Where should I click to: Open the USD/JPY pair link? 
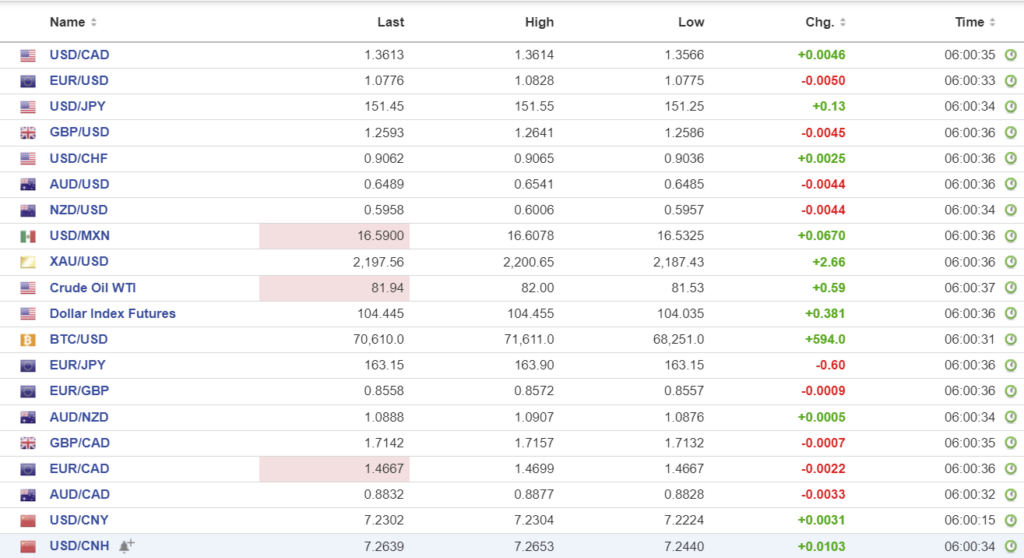click(79, 107)
